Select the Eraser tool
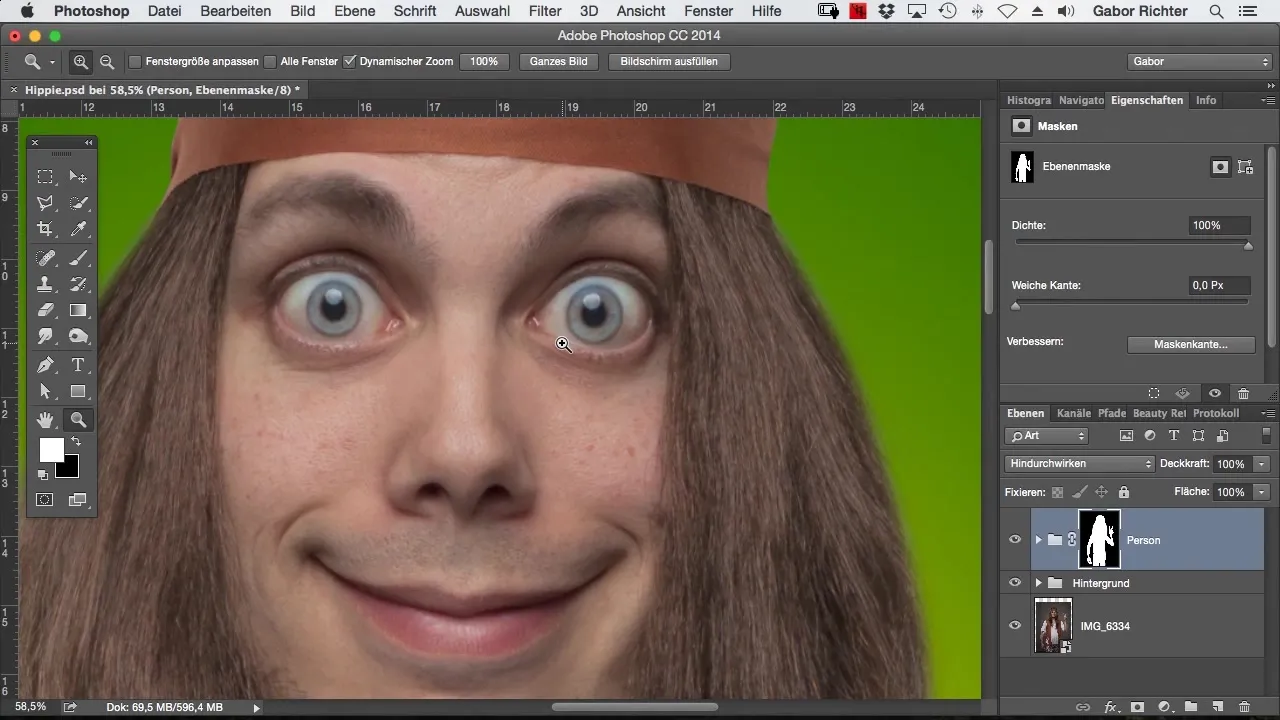1280x720 pixels. [x=45, y=310]
